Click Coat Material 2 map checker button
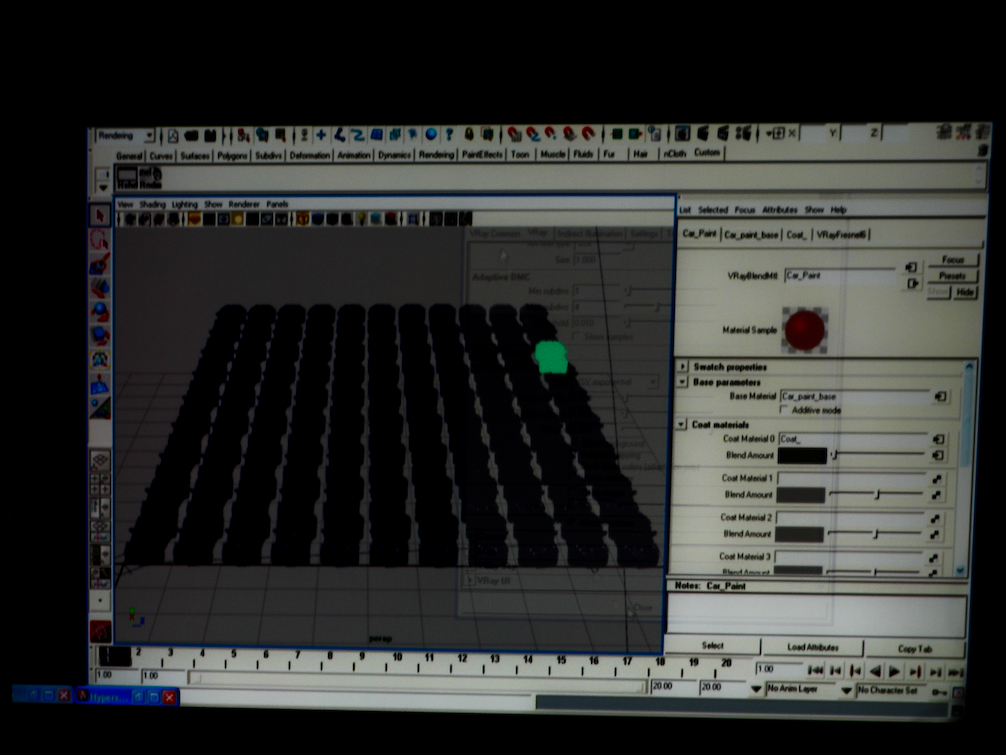1006x755 pixels. point(935,518)
